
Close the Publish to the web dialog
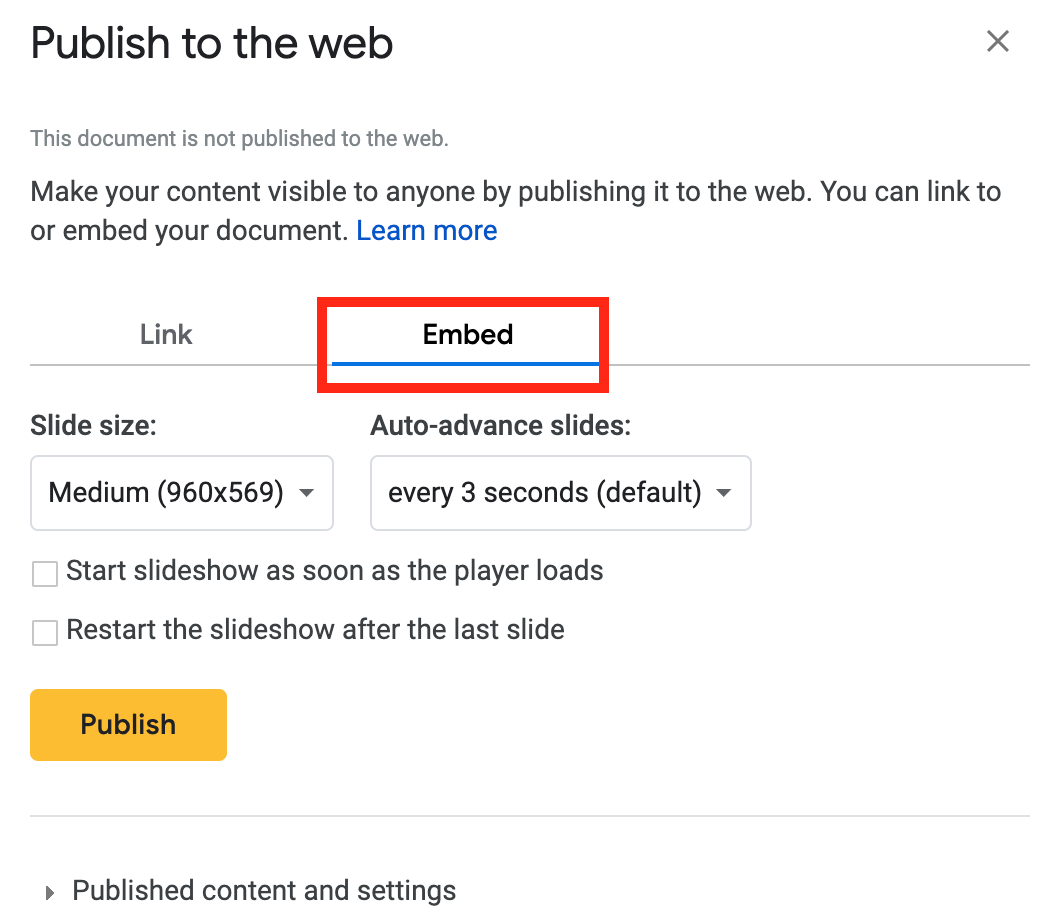(x=997, y=42)
